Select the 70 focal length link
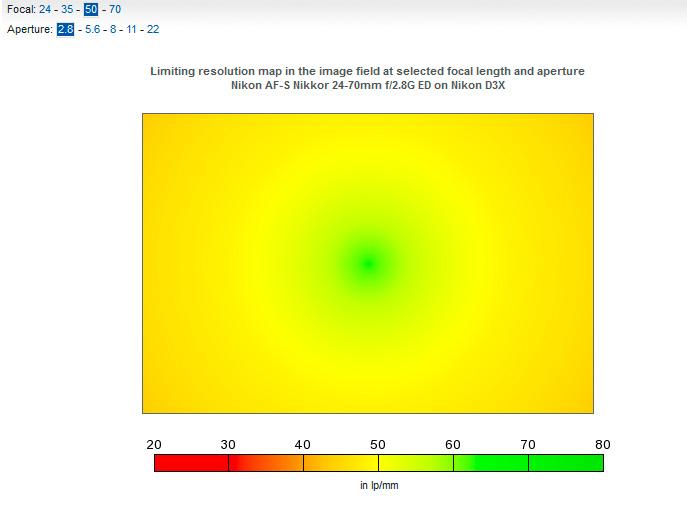Image resolution: width=687 pixels, height=513 pixels. [115, 9]
